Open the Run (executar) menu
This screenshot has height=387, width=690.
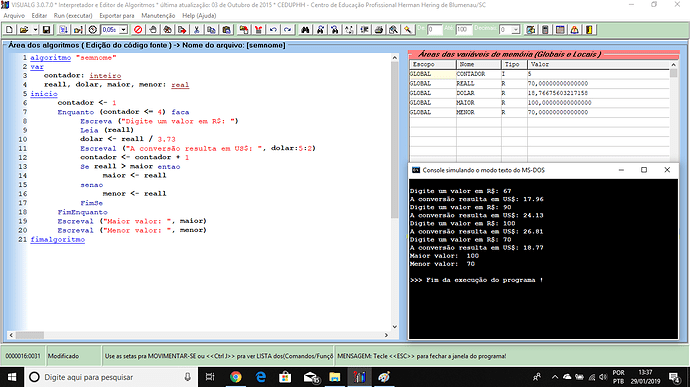coord(73,15)
